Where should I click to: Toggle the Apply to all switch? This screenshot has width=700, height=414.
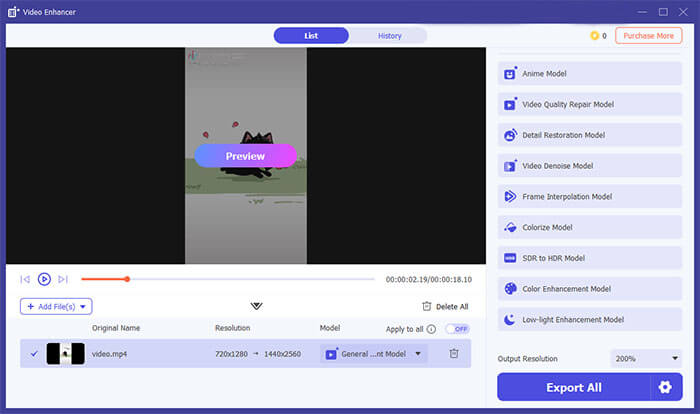coord(457,329)
